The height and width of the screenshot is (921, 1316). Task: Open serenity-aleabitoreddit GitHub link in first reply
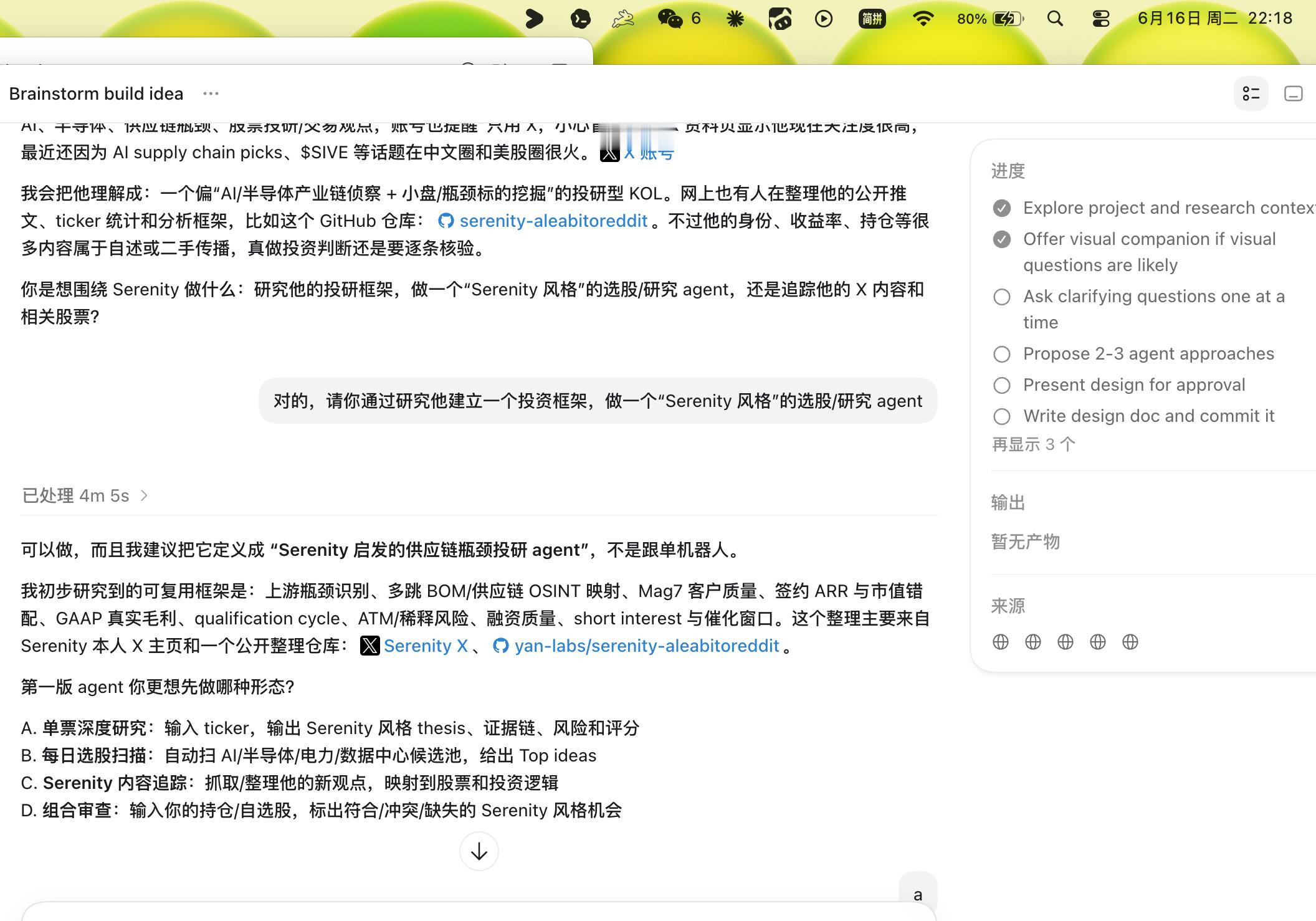[x=553, y=221]
